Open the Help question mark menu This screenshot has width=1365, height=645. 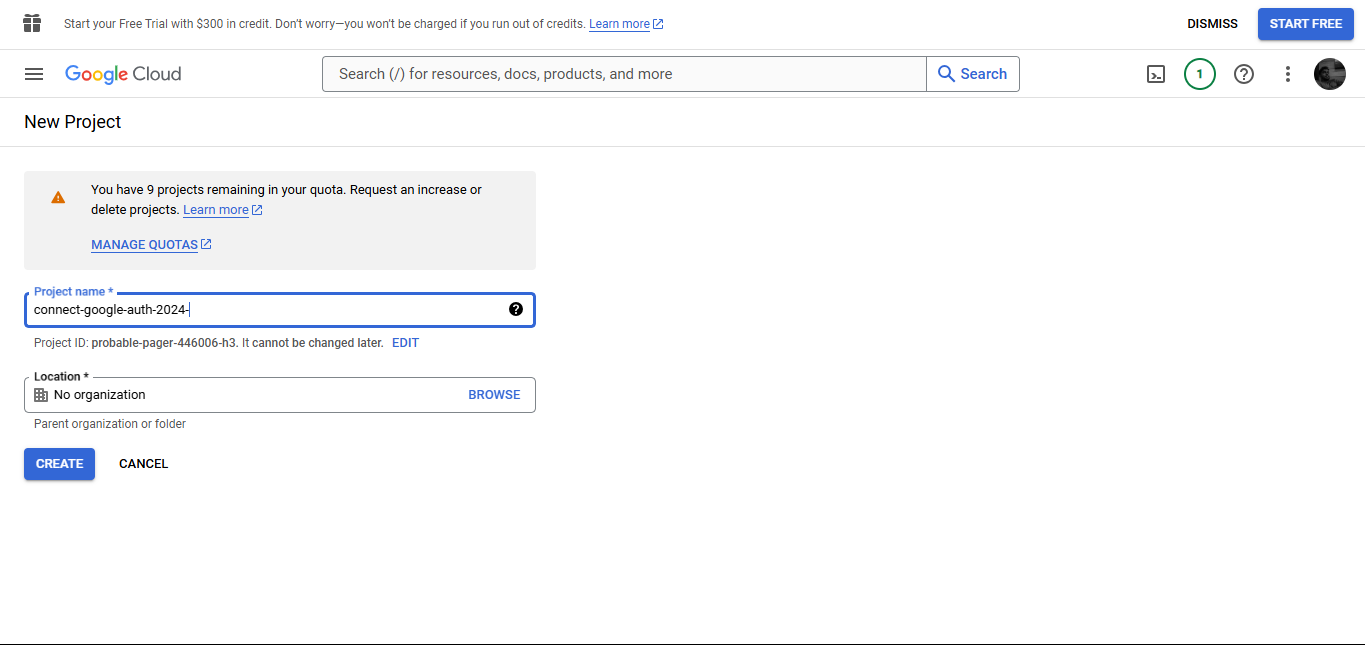[x=1243, y=73]
